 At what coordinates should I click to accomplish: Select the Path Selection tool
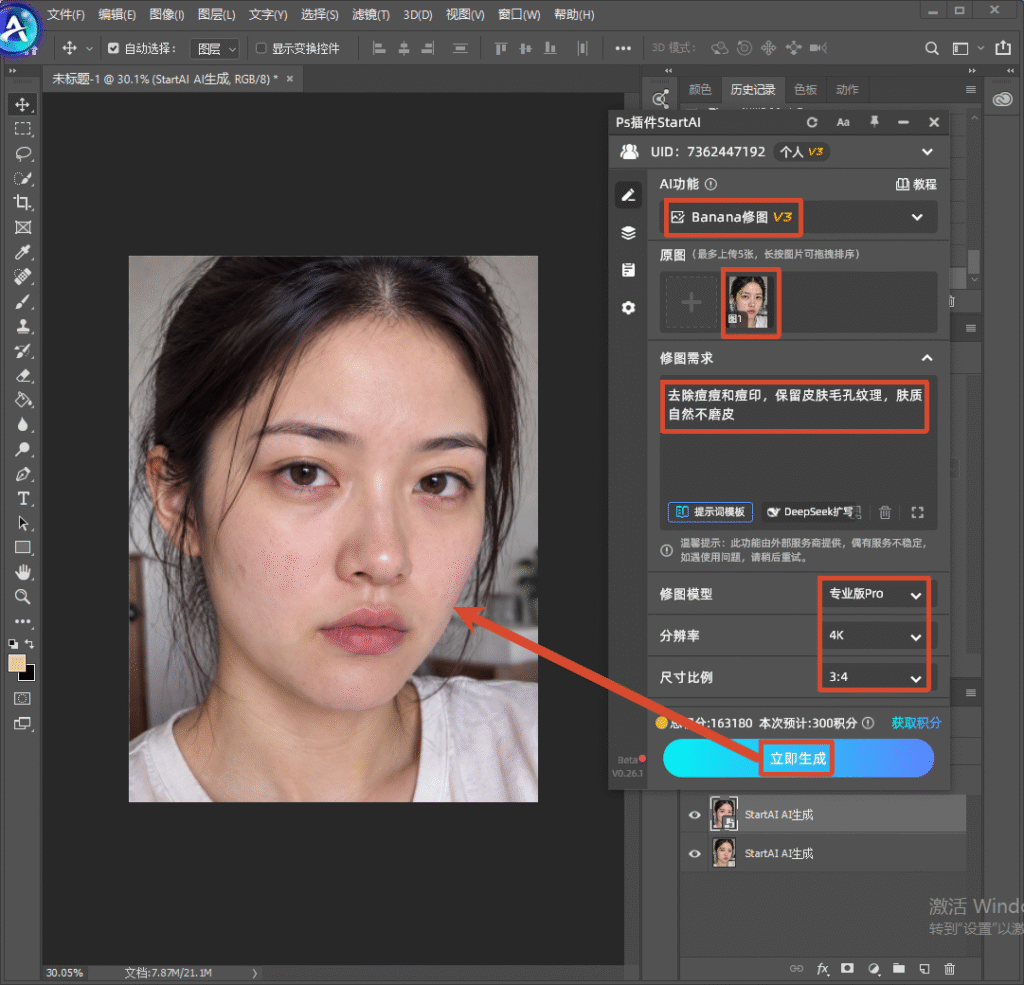point(23,523)
